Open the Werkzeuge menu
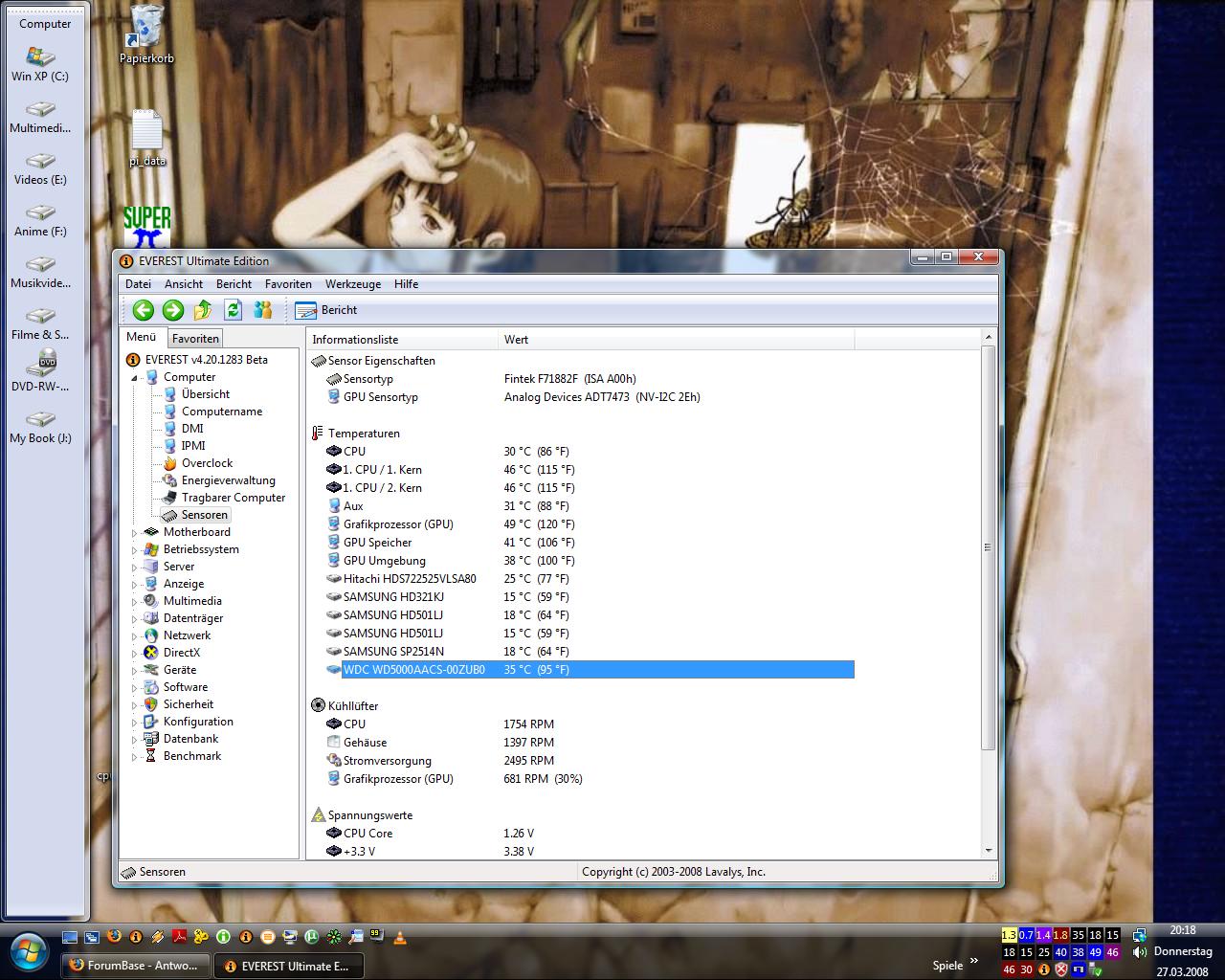 click(353, 284)
